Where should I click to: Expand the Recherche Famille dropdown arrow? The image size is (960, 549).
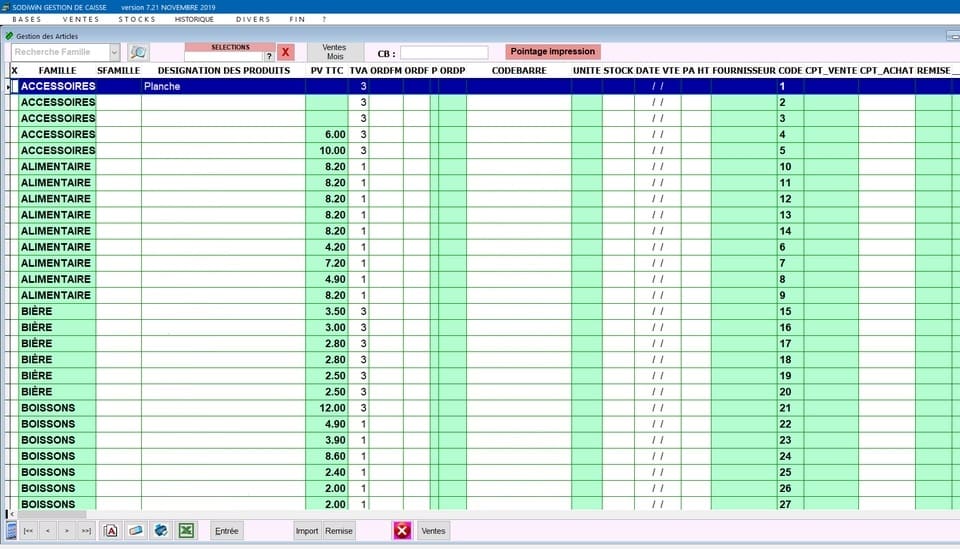(114, 52)
